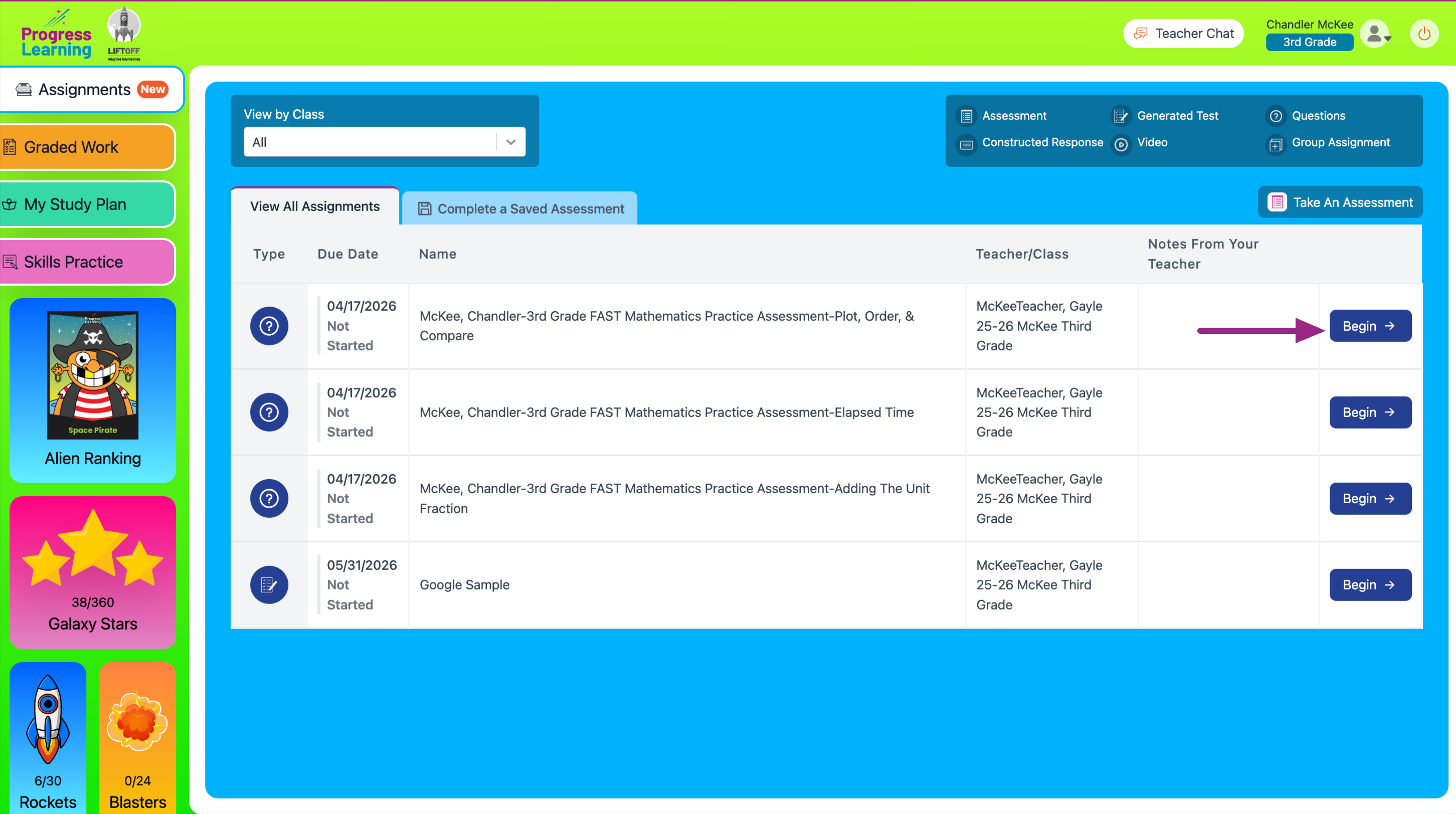
Task: Open the user profile avatar menu
Action: 1376,34
